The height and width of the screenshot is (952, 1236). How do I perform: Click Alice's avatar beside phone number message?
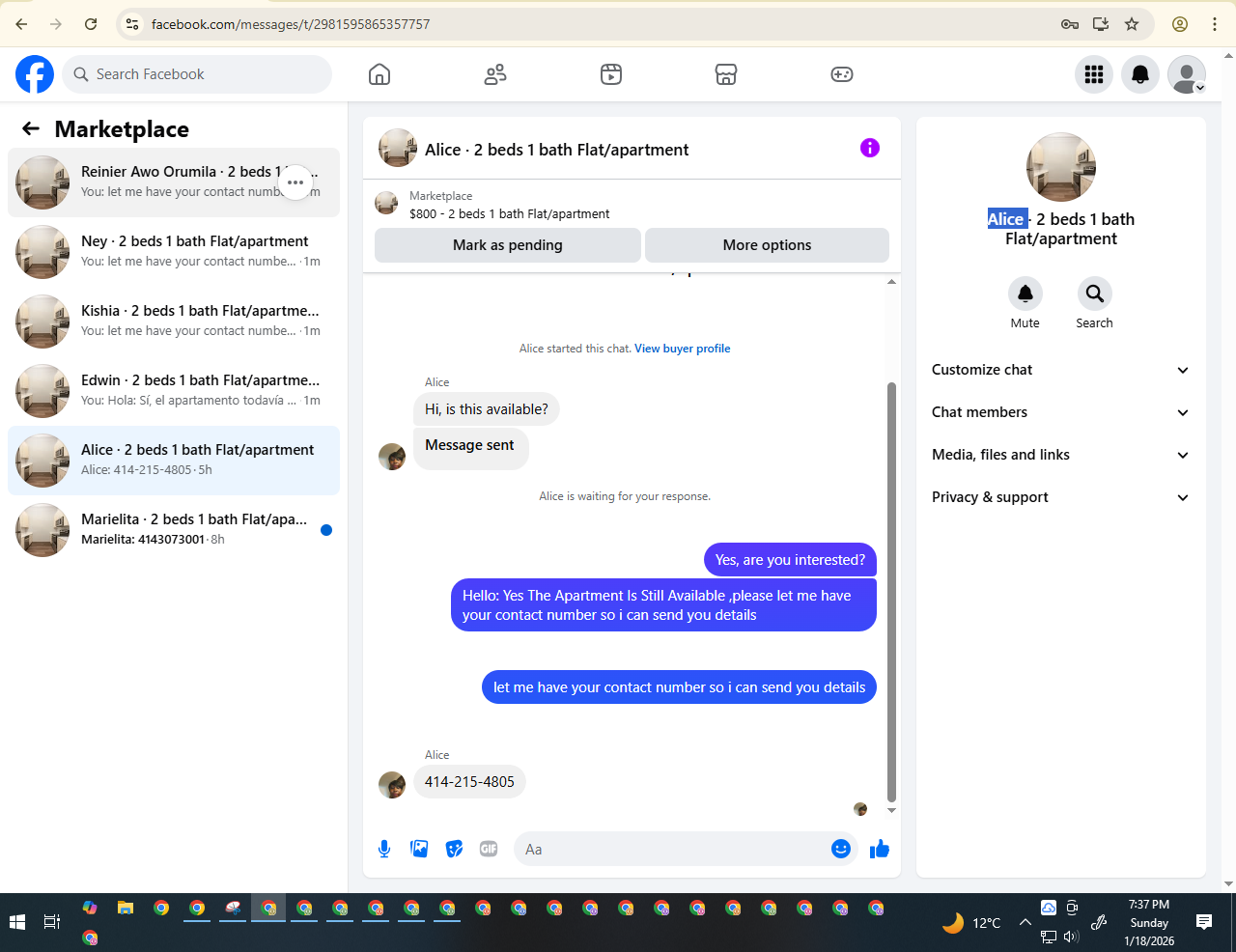pos(392,785)
